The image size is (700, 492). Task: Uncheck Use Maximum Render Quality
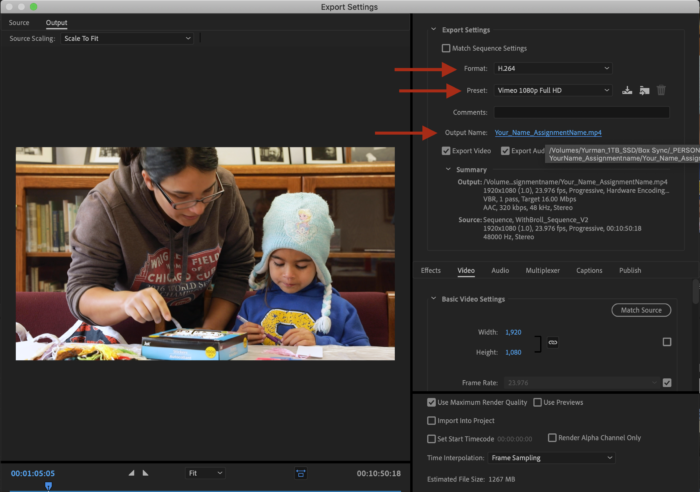[431, 402]
